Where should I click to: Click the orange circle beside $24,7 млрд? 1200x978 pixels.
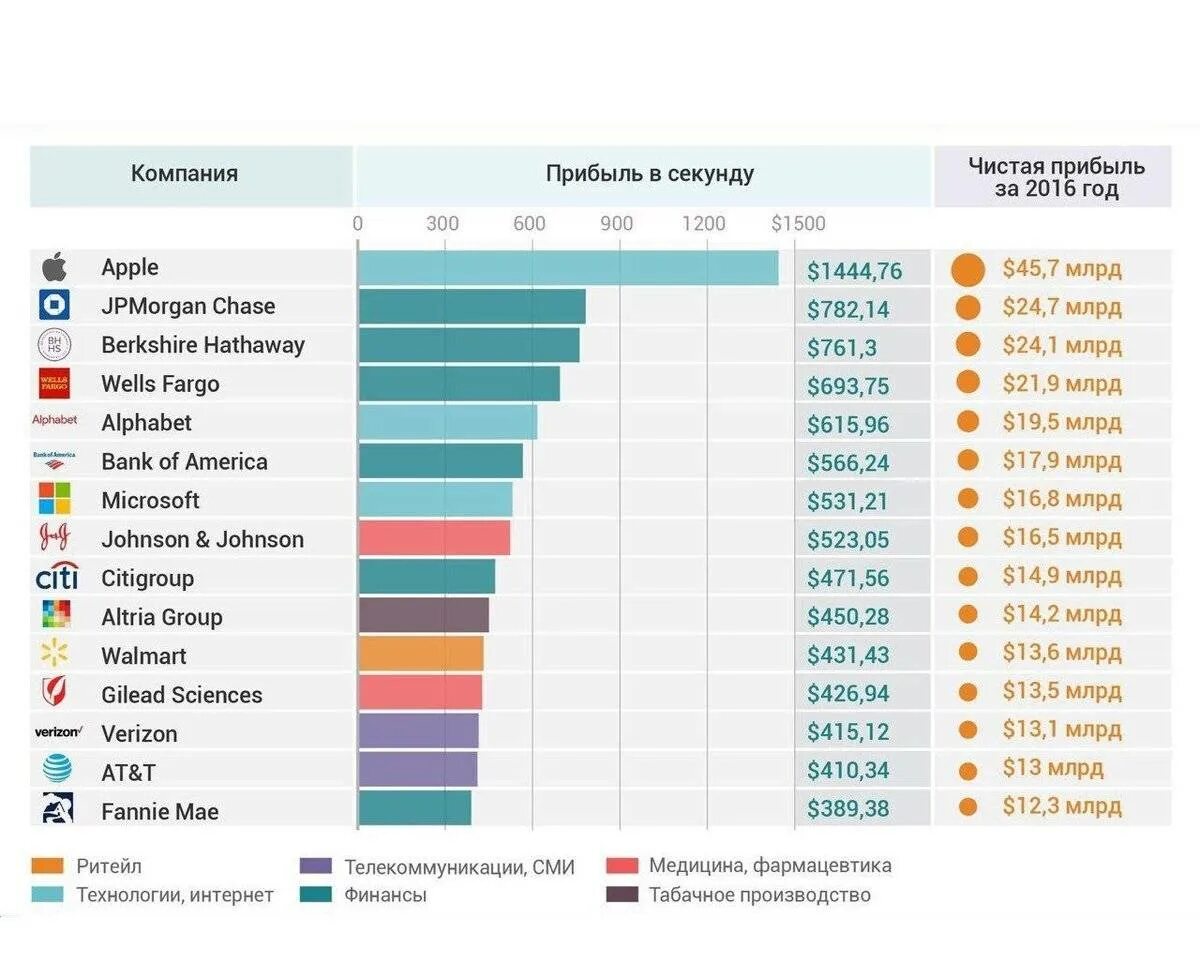coord(967,308)
